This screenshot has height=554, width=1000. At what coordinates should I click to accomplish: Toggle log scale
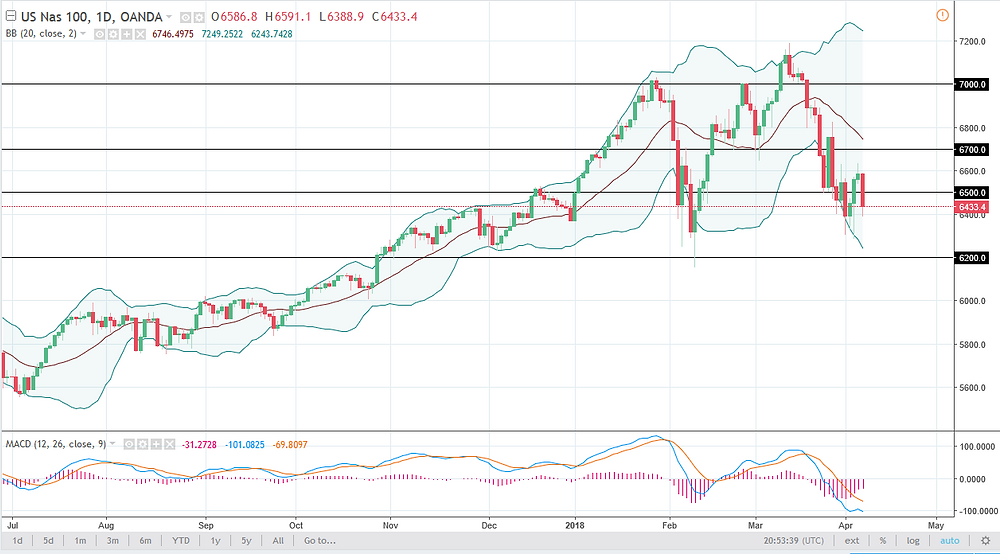[x=913, y=541]
